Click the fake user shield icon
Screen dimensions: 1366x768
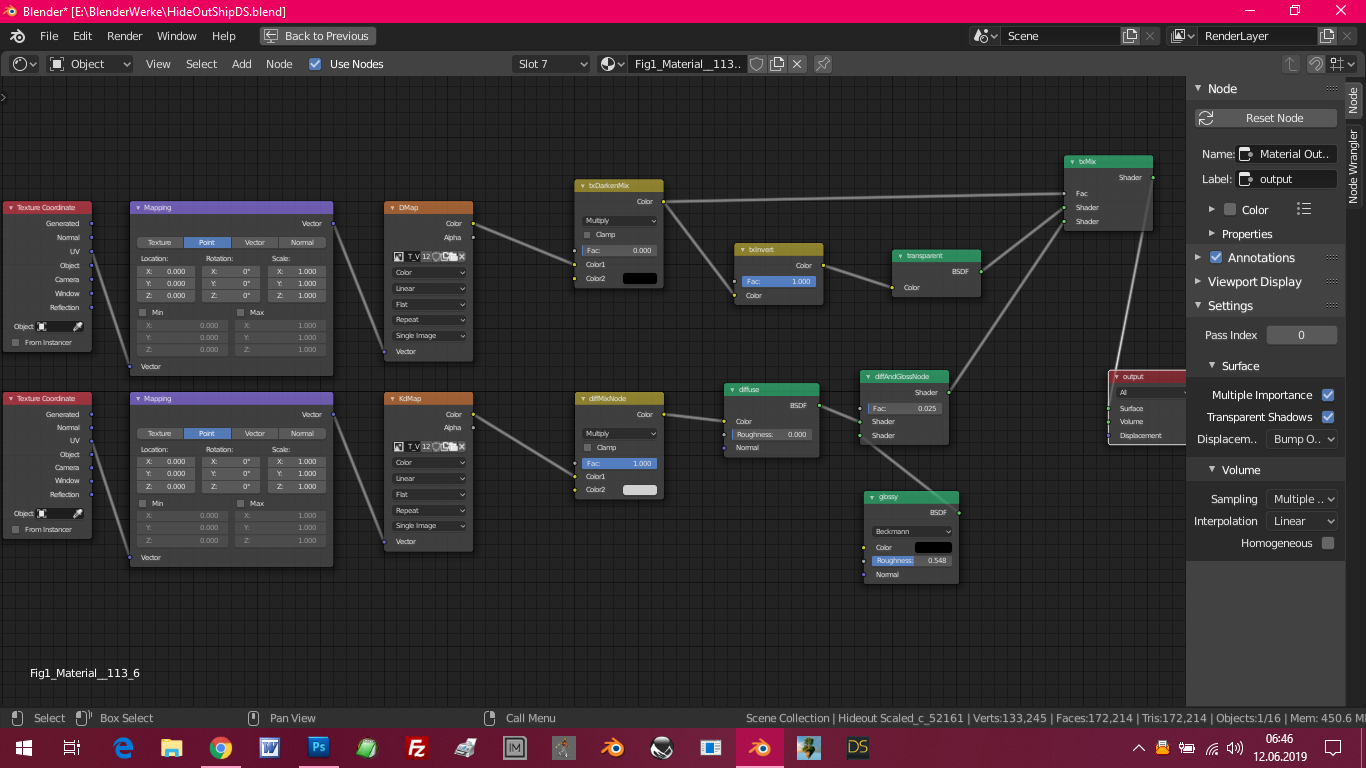pos(757,64)
